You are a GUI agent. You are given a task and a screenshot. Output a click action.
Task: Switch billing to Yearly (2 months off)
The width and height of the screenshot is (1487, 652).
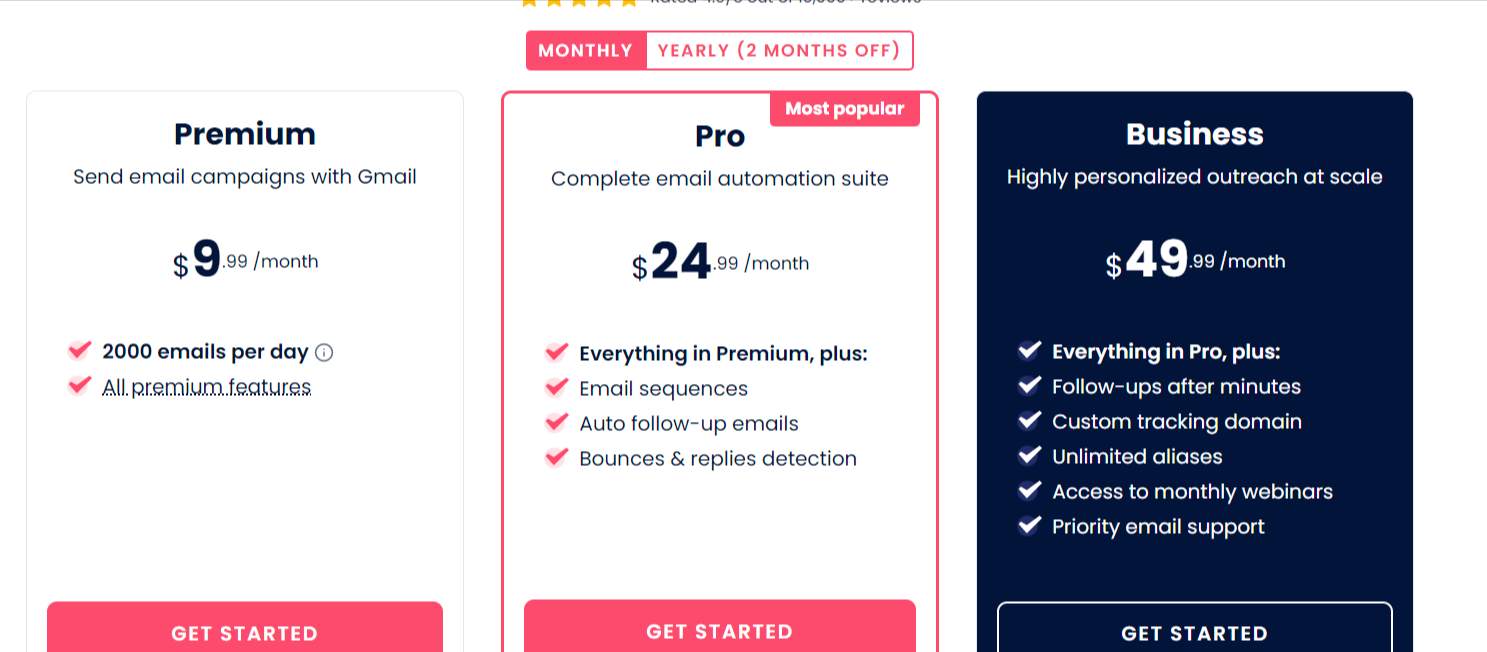click(779, 50)
